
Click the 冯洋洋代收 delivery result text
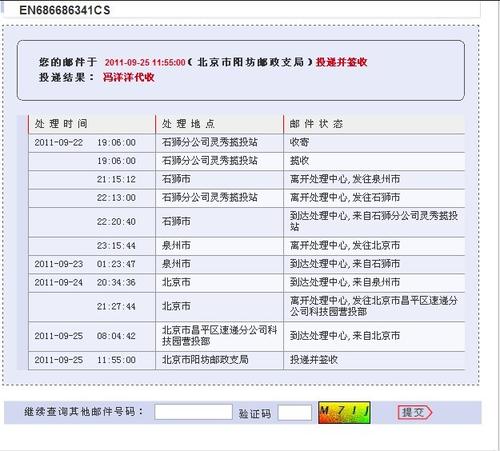tap(129, 77)
